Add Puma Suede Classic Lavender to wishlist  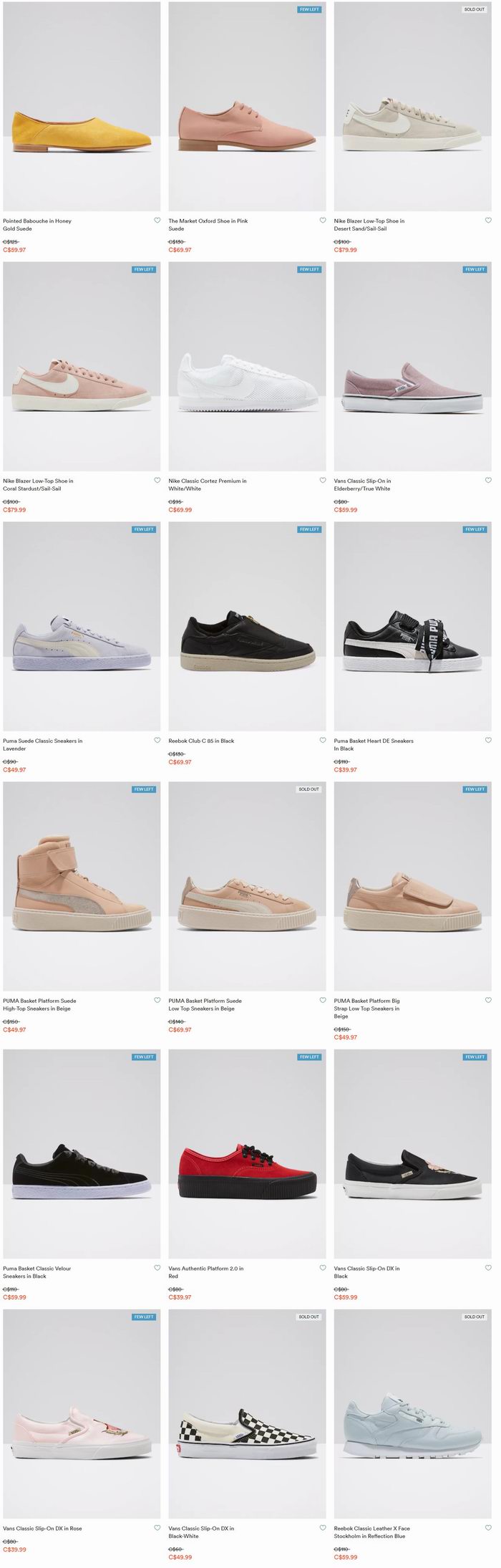[x=157, y=741]
